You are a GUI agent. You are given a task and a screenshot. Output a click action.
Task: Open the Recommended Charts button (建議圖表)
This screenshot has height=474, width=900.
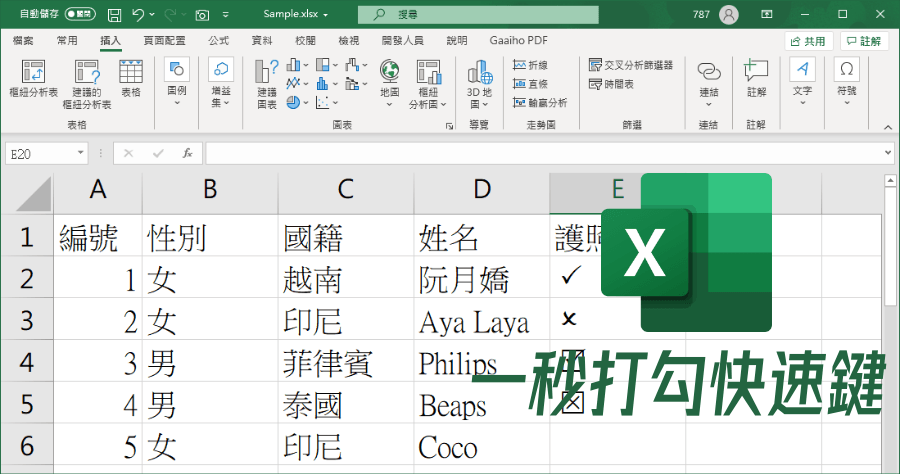tap(266, 84)
